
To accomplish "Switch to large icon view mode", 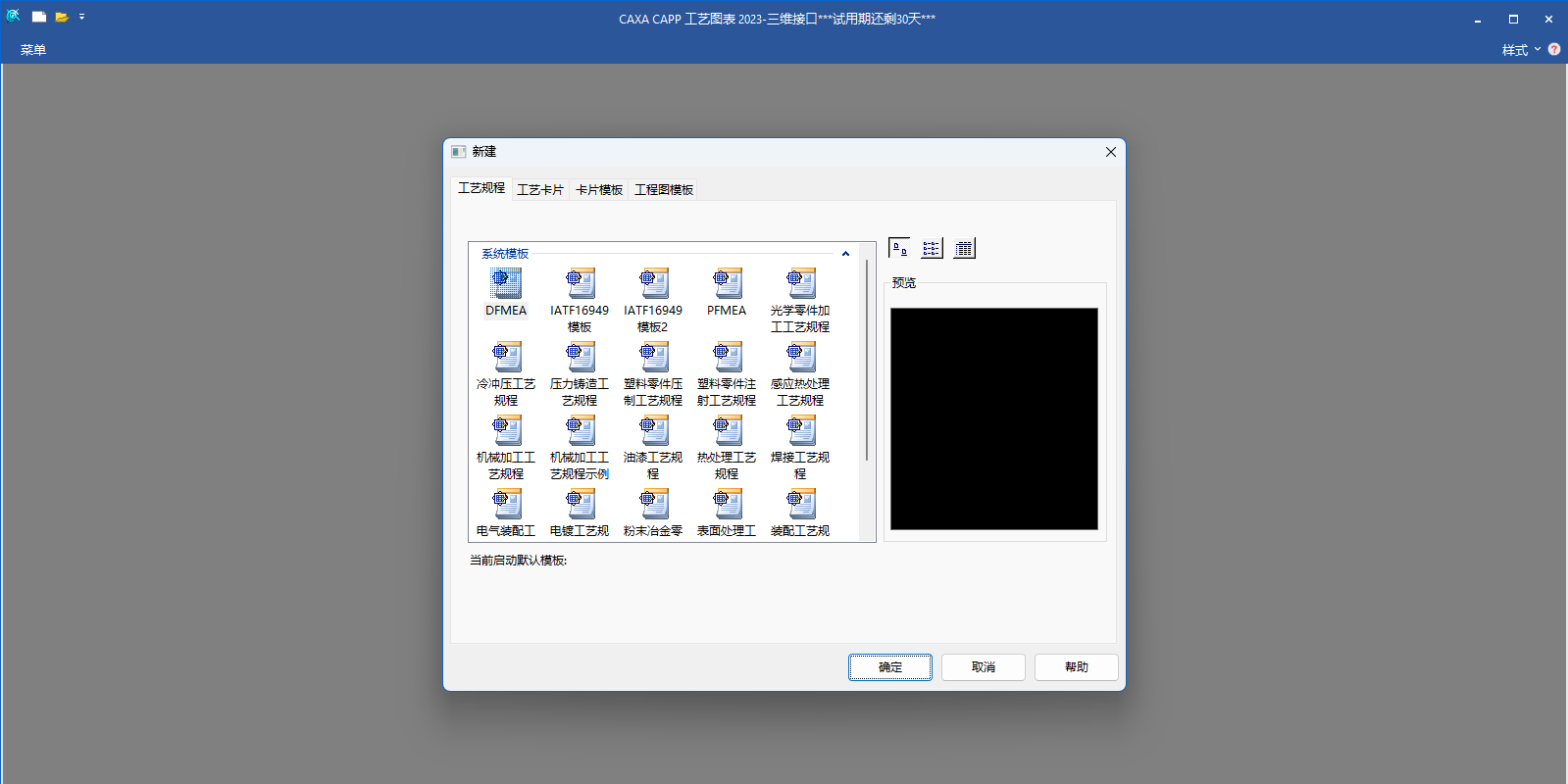I will (899, 248).
